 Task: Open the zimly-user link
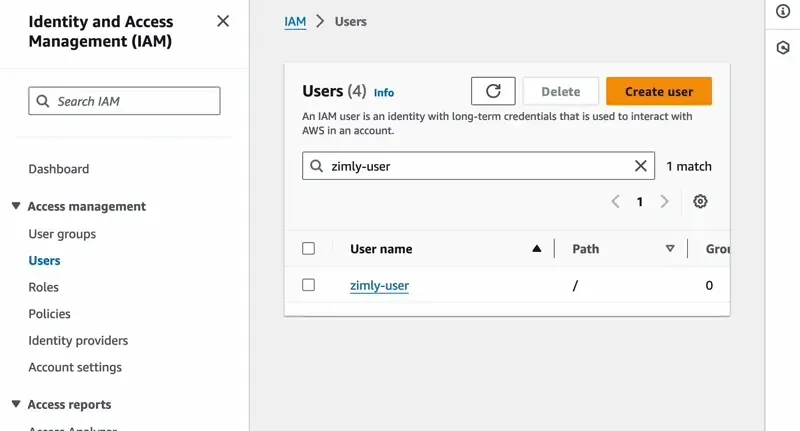(379, 286)
